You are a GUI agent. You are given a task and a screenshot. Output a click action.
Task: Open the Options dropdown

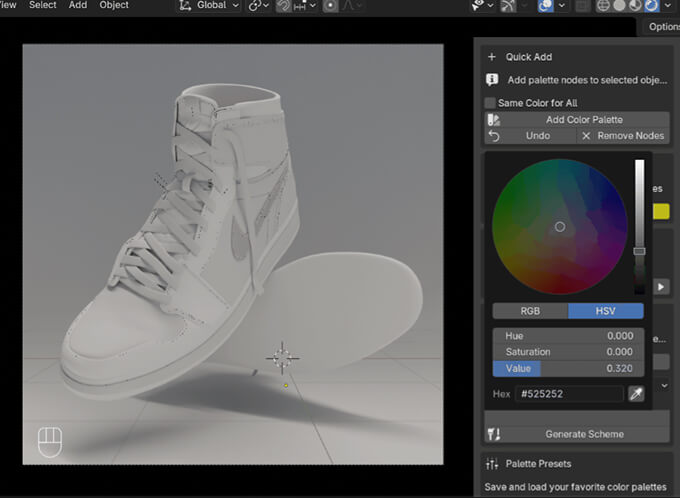coord(662,27)
